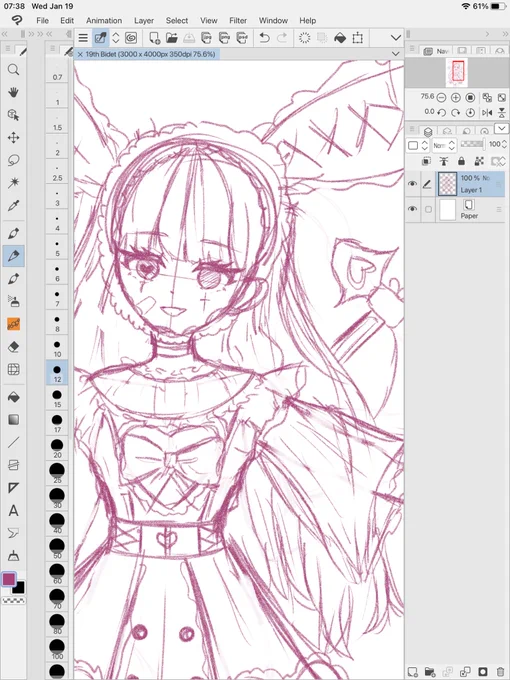This screenshot has height=680, width=510.
Task: Select the Operation object tool
Action: point(13,115)
